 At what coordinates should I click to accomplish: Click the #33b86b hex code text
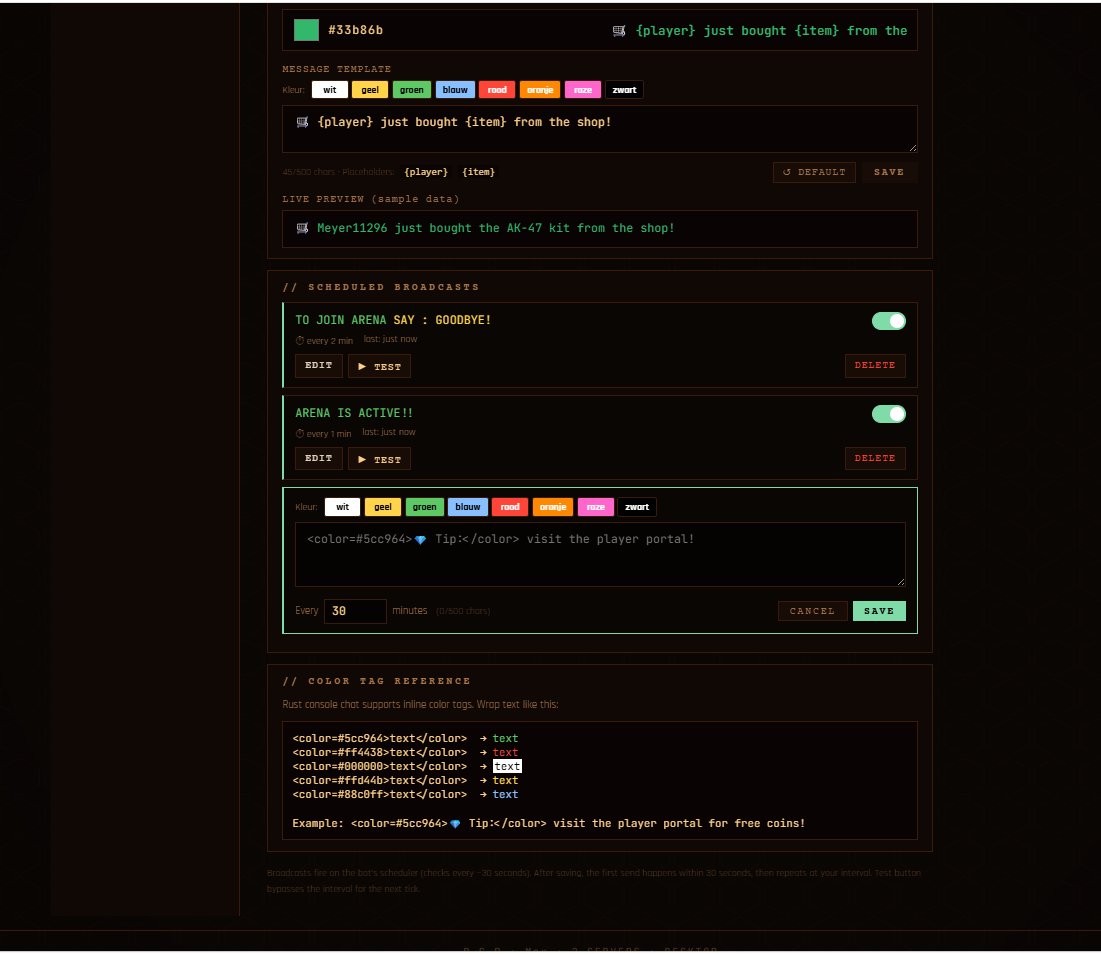[x=355, y=30]
